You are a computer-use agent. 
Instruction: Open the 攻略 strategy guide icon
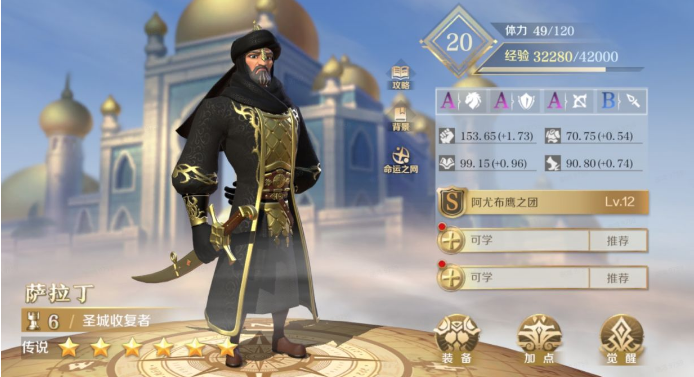(401, 77)
